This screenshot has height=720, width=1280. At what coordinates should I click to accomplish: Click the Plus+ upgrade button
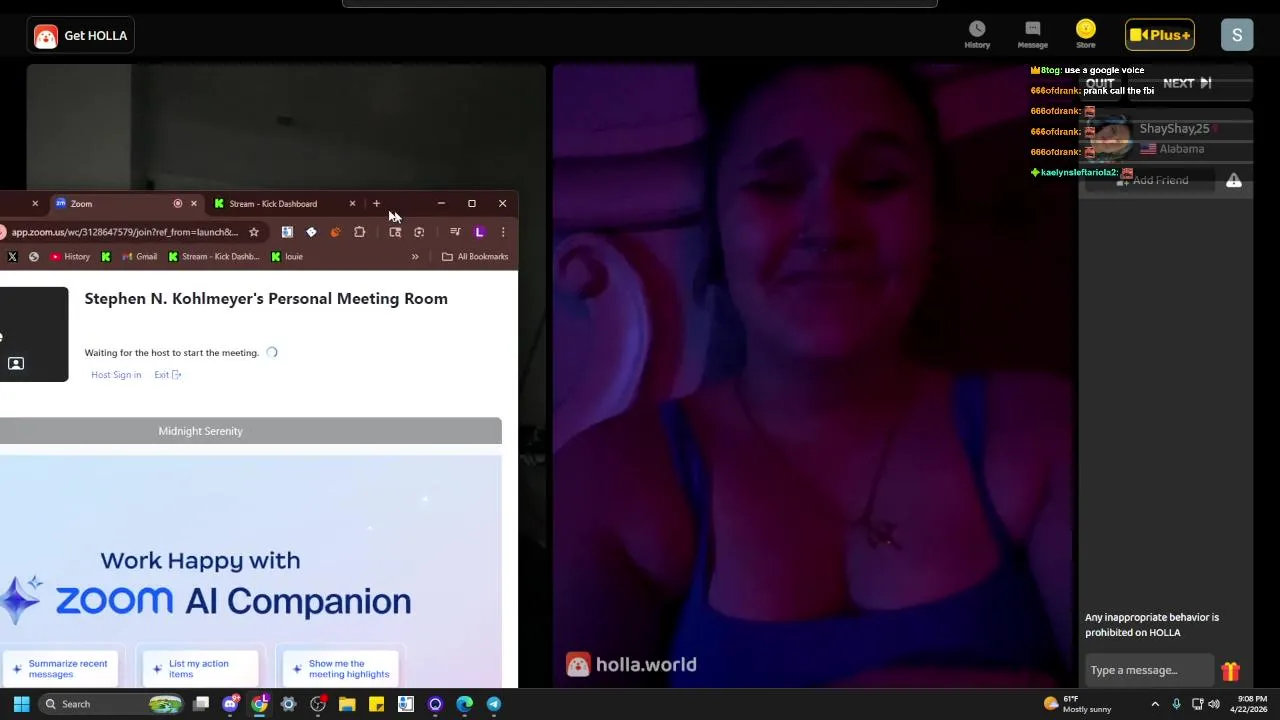[x=1160, y=35]
